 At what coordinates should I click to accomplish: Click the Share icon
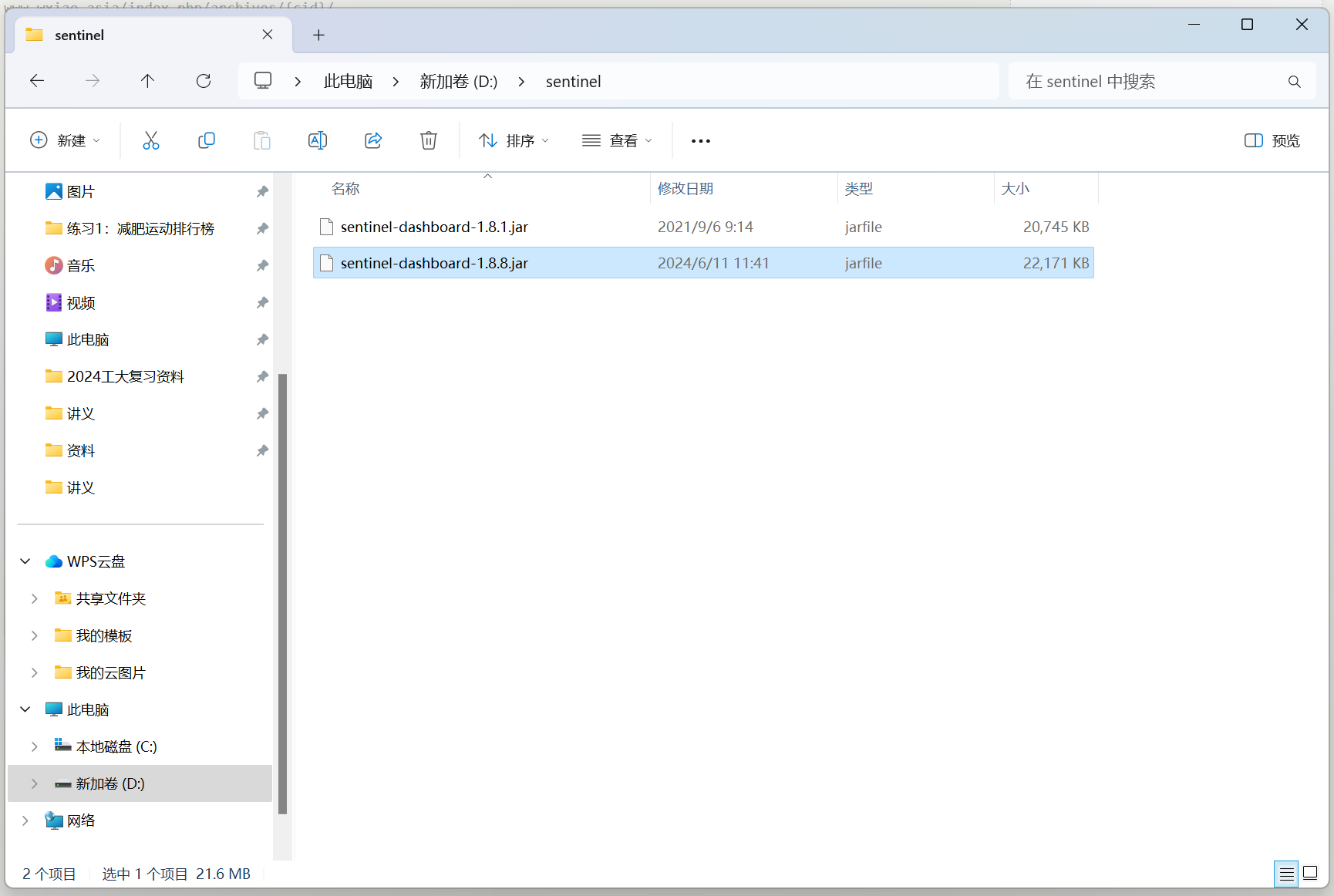click(x=373, y=140)
